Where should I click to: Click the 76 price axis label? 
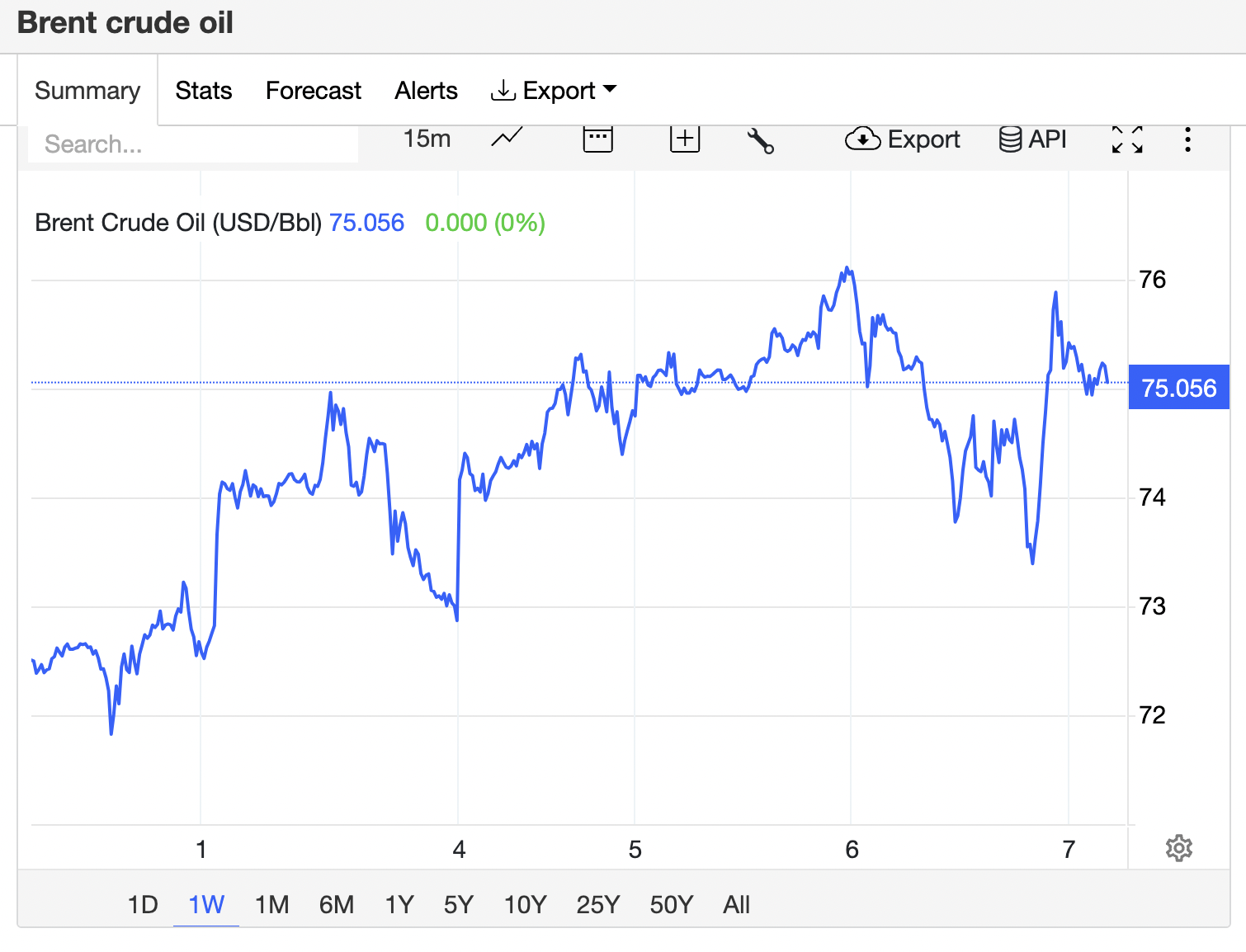(x=1152, y=280)
